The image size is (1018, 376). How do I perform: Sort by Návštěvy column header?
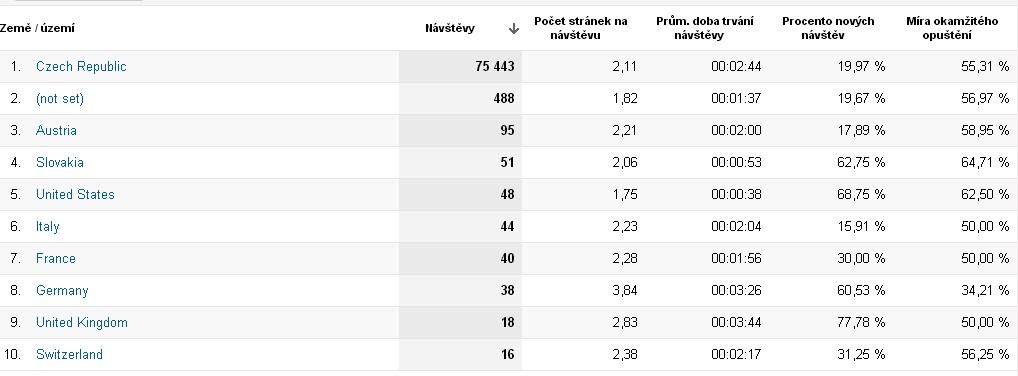tap(450, 29)
